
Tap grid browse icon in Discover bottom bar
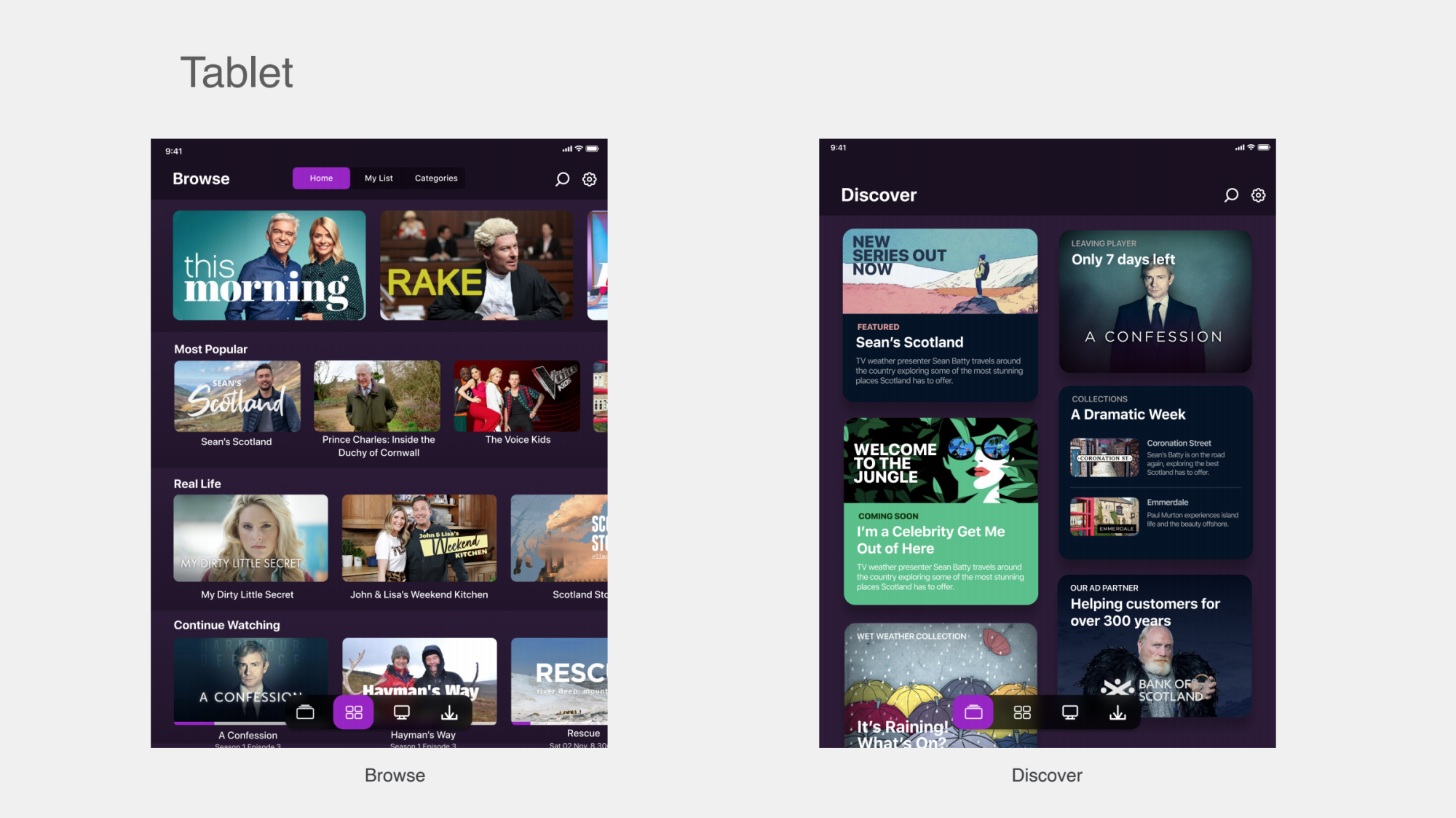coord(1022,712)
